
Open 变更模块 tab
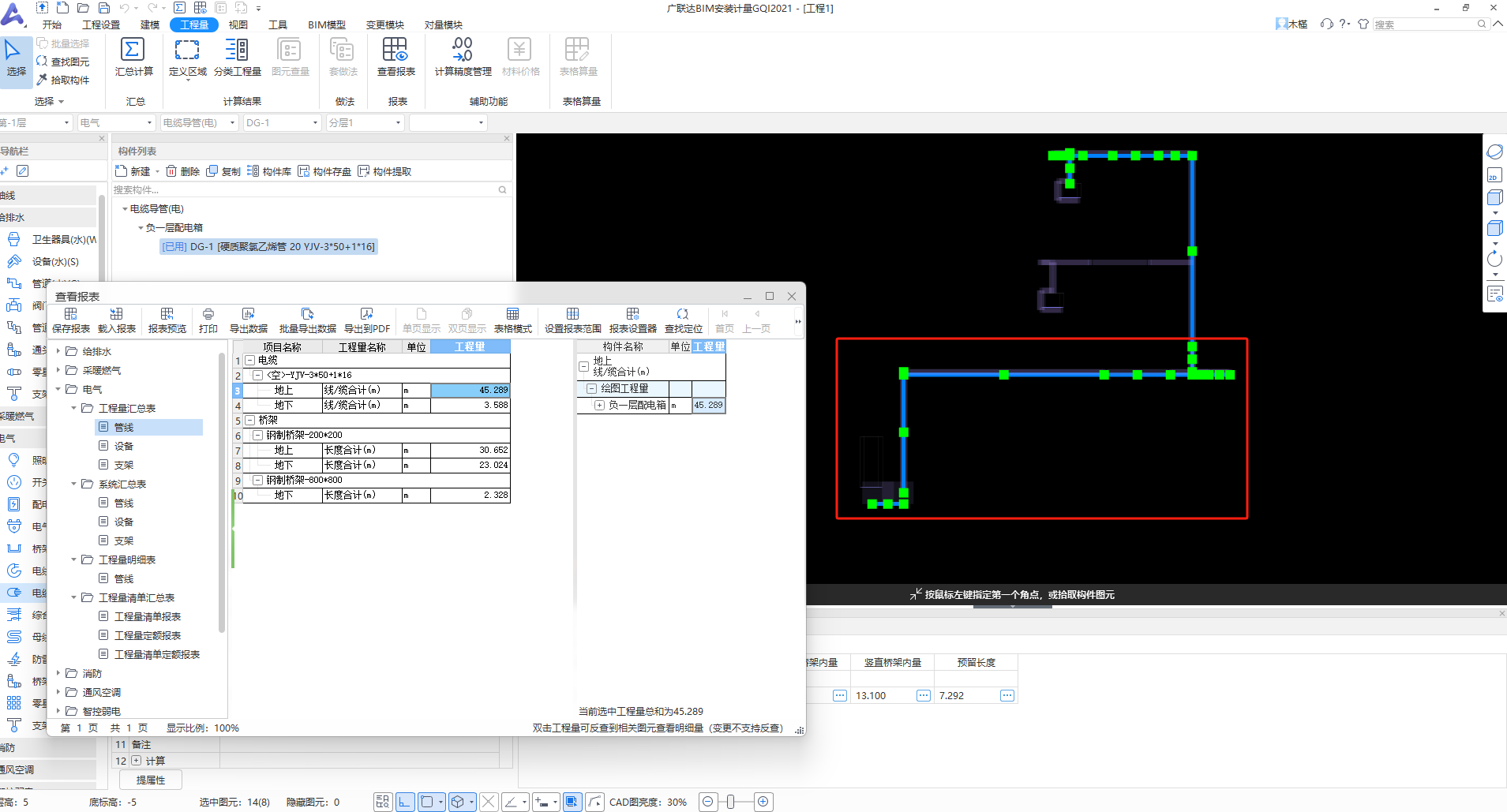coord(385,24)
